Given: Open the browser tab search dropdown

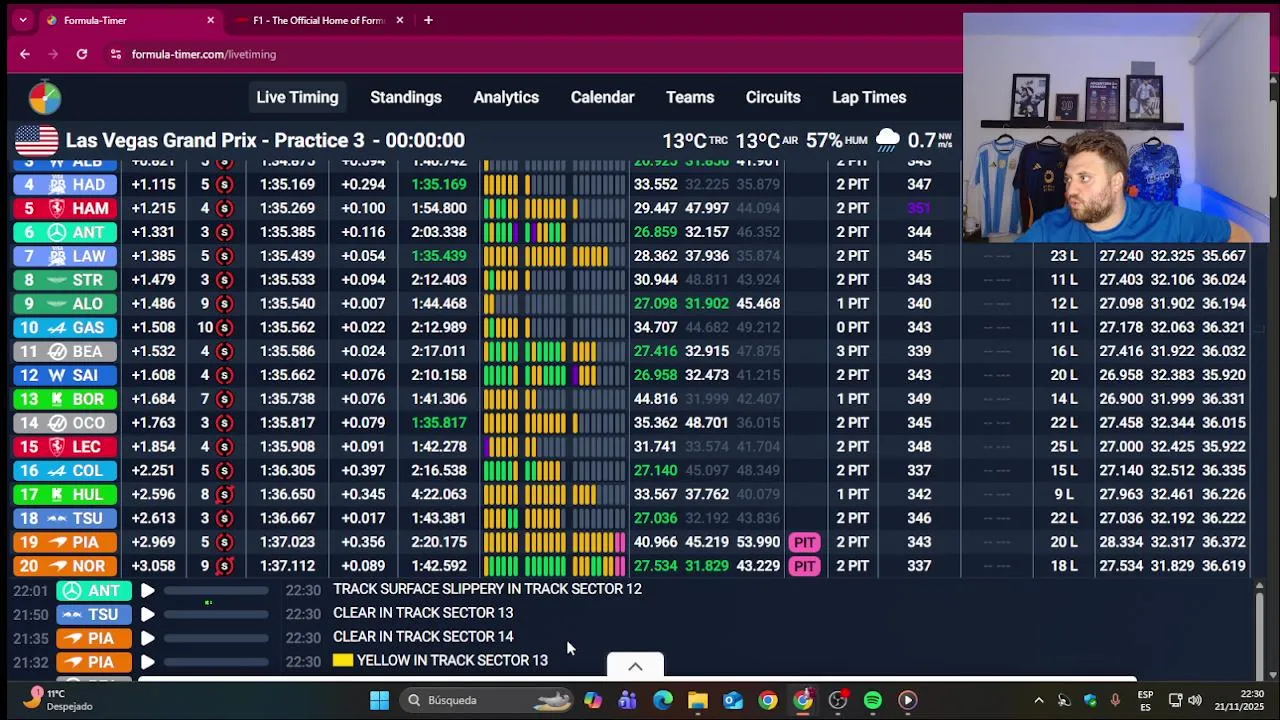Looking at the screenshot, I should tap(23, 20).
